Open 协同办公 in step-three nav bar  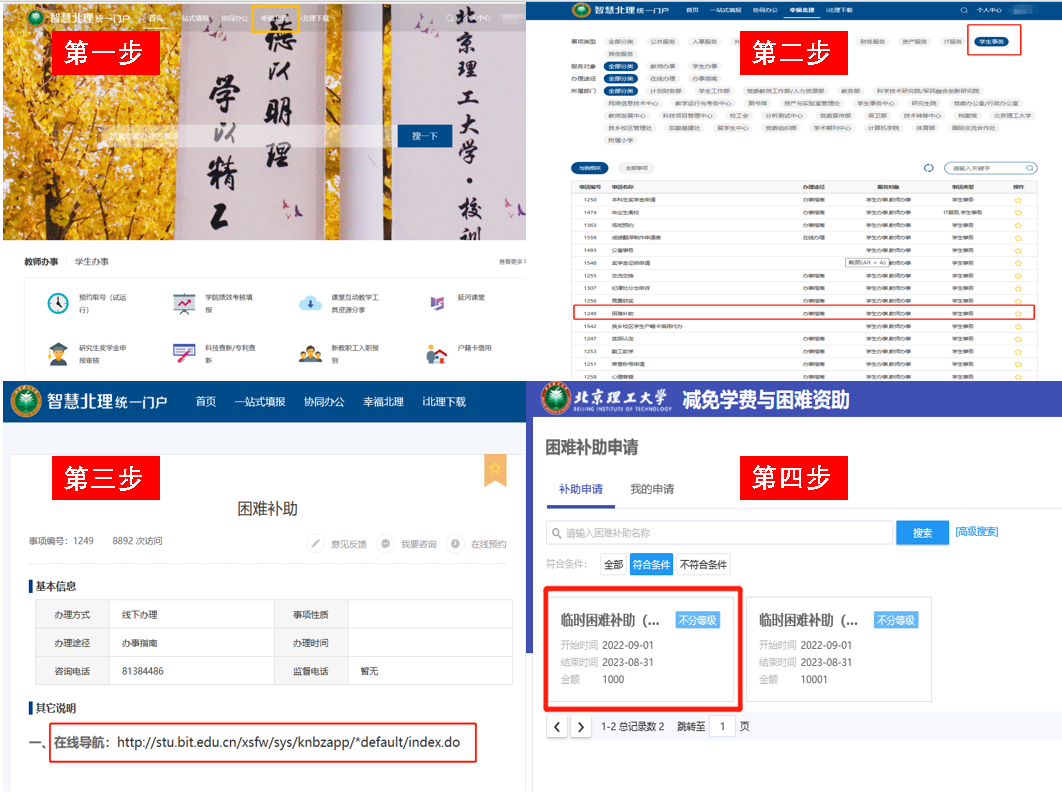click(x=324, y=402)
